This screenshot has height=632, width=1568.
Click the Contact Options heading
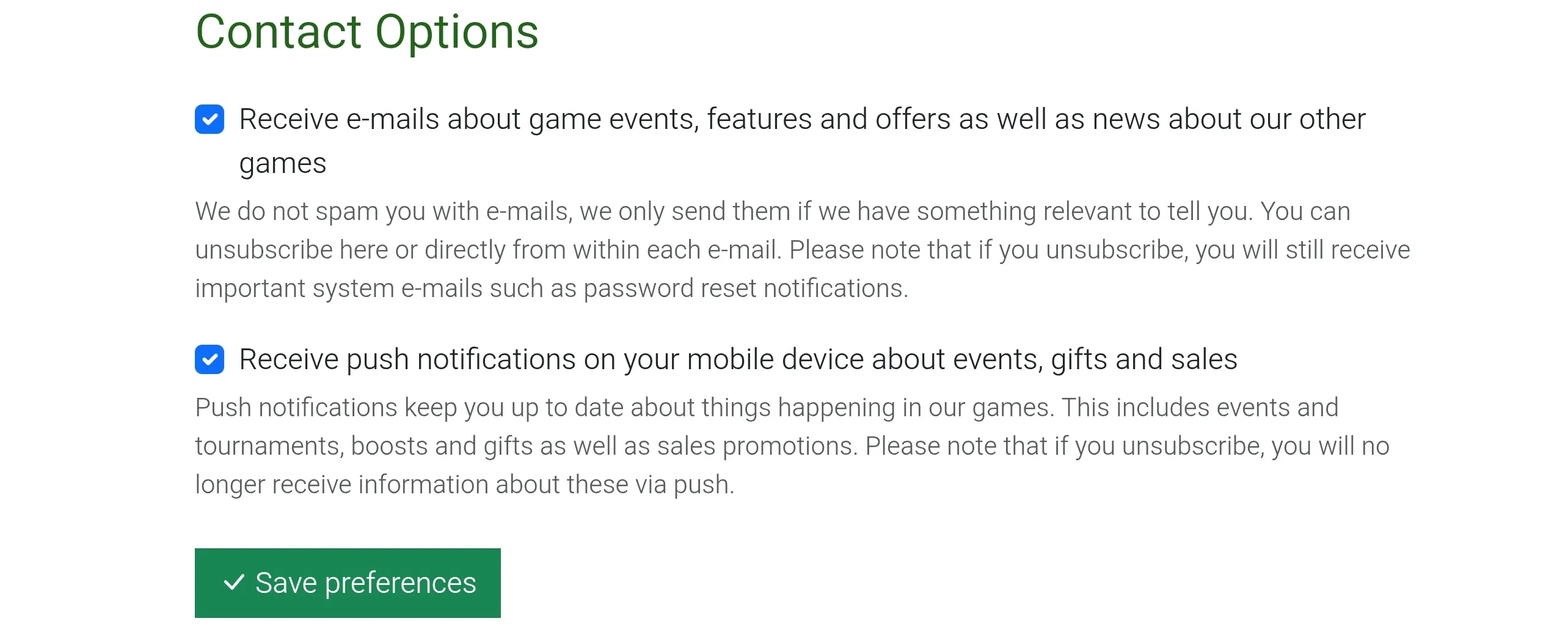pos(367,32)
